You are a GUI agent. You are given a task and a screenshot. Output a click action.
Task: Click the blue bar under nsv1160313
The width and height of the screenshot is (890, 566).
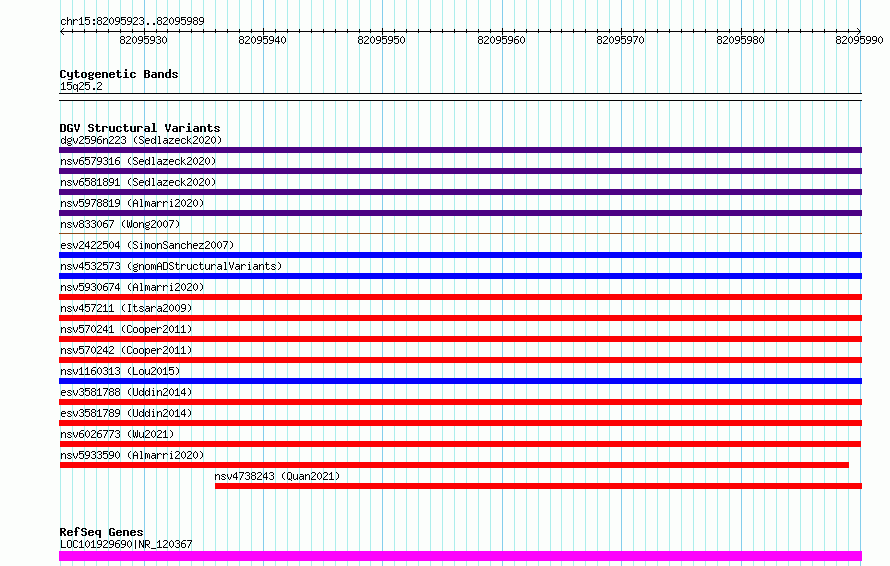[x=460, y=381]
